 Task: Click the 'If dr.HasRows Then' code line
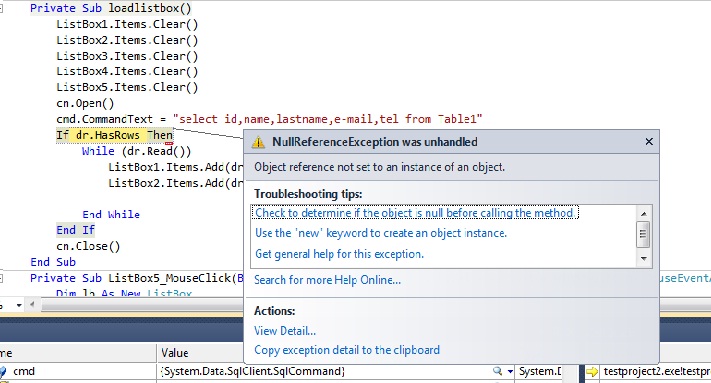pyautogui.click(x=115, y=135)
